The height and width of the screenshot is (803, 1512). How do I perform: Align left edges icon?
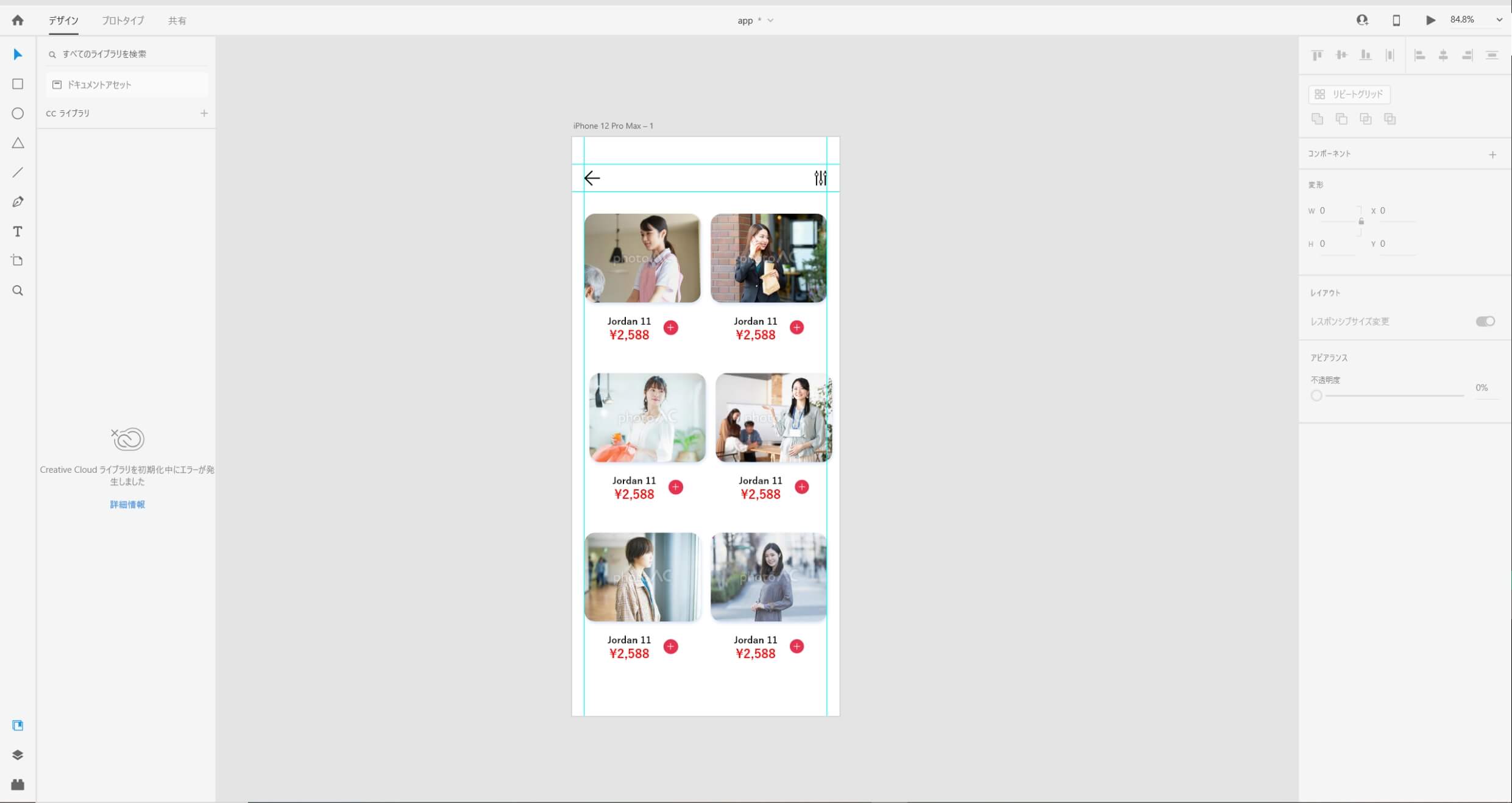(1419, 55)
